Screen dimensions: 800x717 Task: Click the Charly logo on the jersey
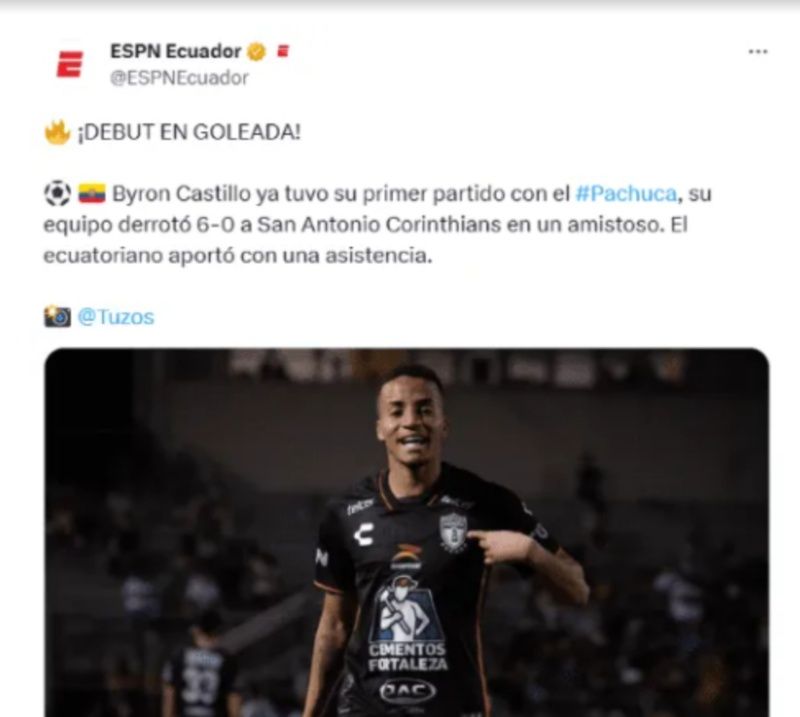[x=364, y=534]
